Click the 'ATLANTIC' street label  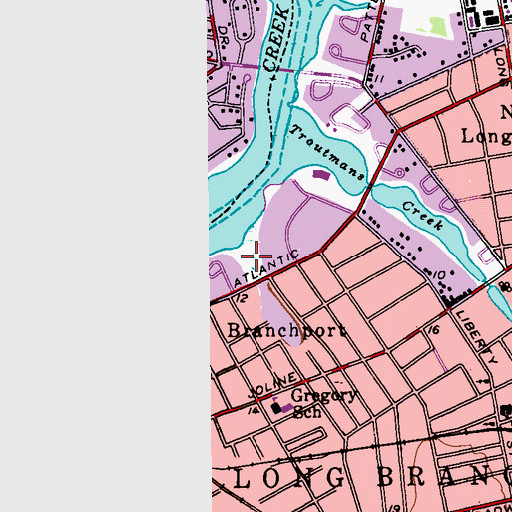click(266, 268)
